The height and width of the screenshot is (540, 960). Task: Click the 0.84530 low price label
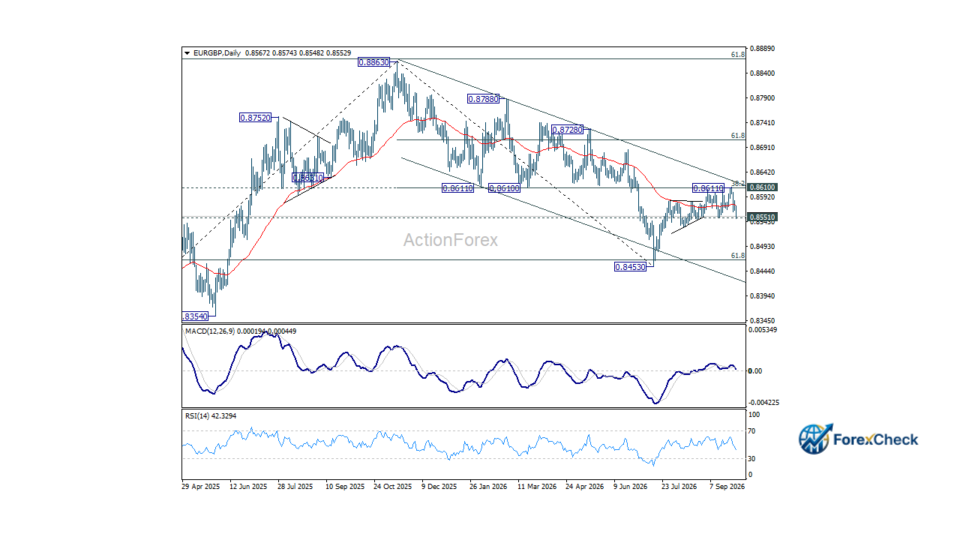[x=630, y=267]
